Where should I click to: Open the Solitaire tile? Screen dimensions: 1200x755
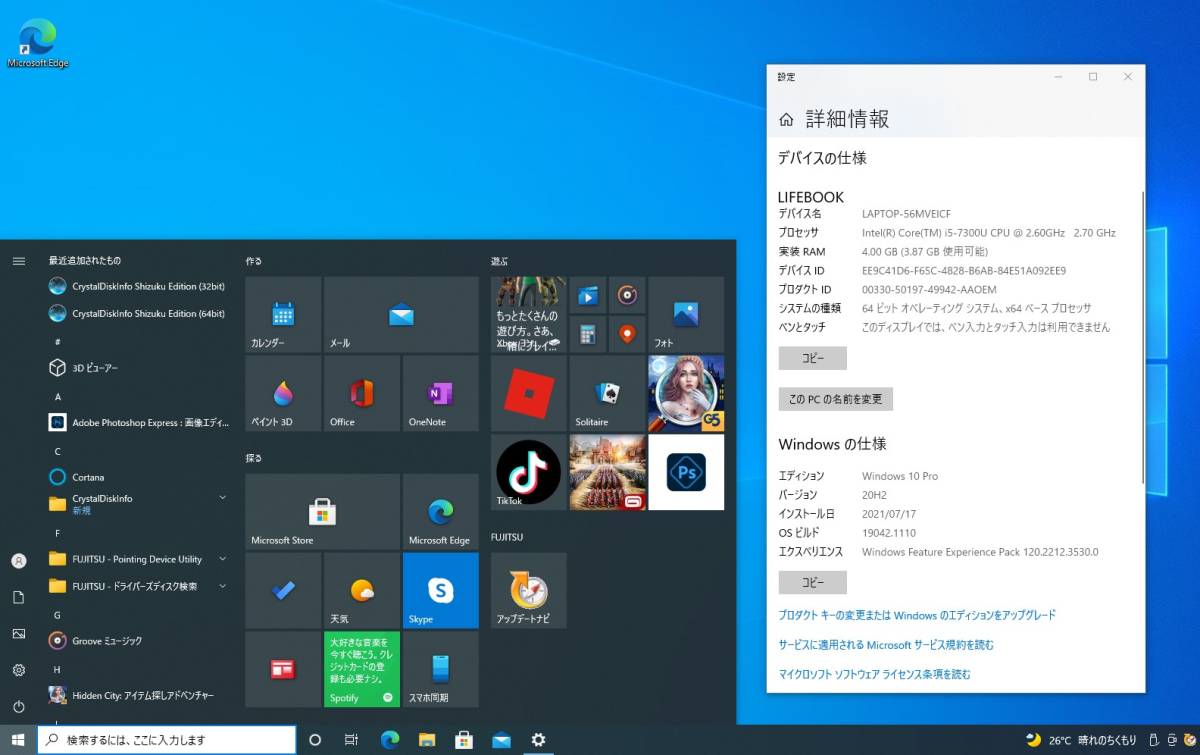[607, 393]
